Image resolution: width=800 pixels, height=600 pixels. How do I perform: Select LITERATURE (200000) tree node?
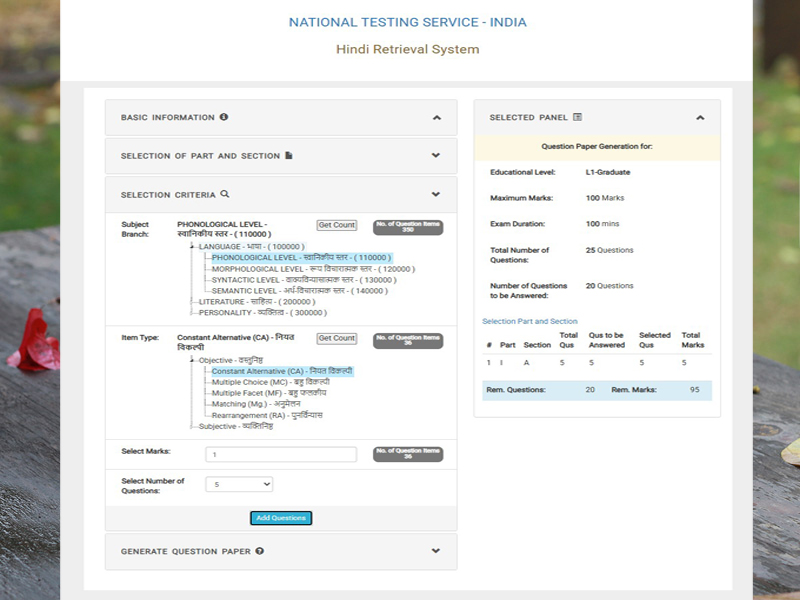click(x=257, y=302)
